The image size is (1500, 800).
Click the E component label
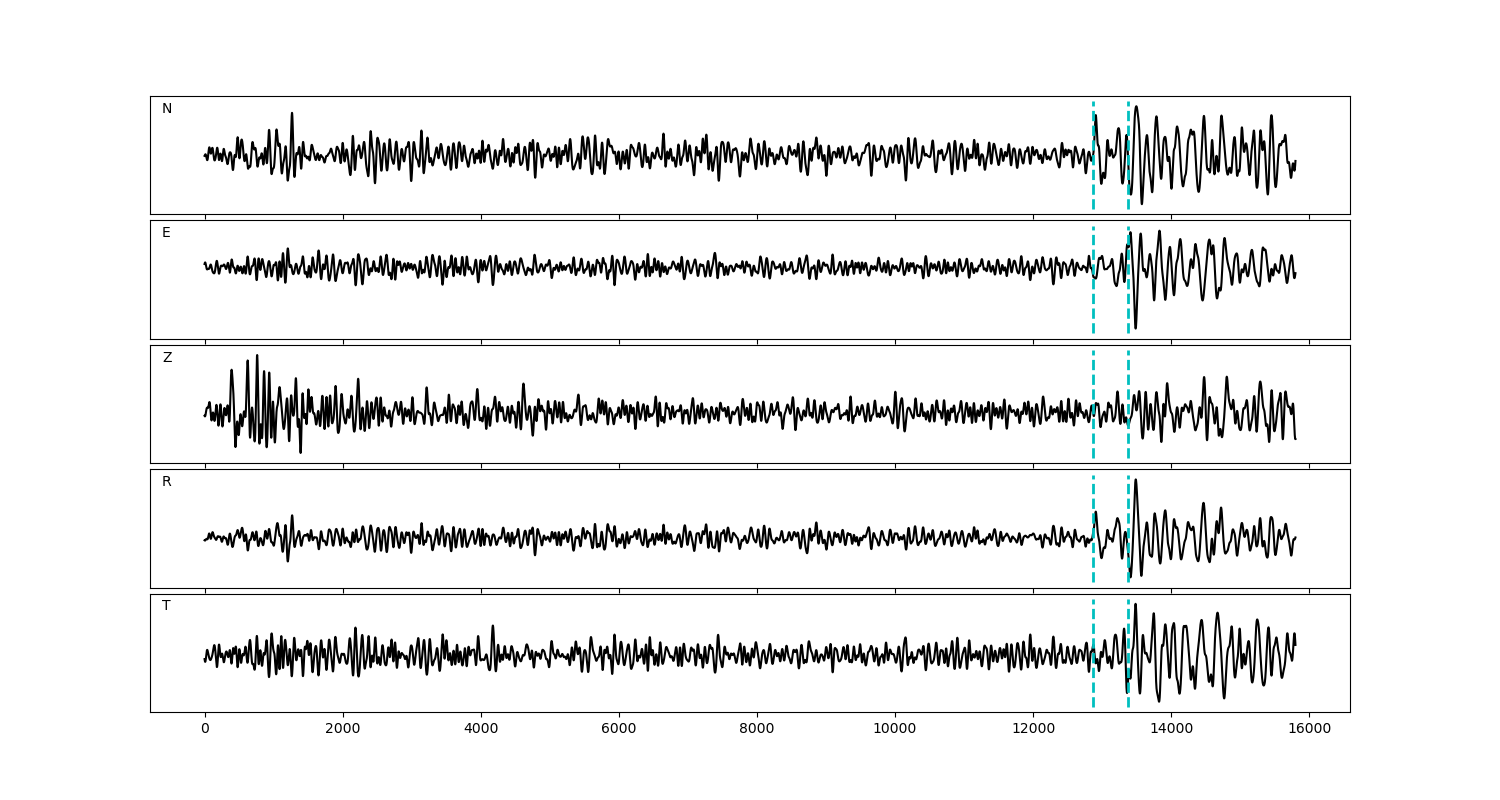point(166,233)
